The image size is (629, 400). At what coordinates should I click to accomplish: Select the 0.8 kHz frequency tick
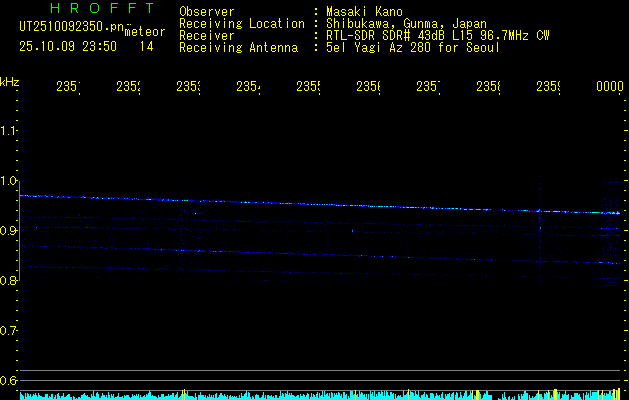point(10,281)
